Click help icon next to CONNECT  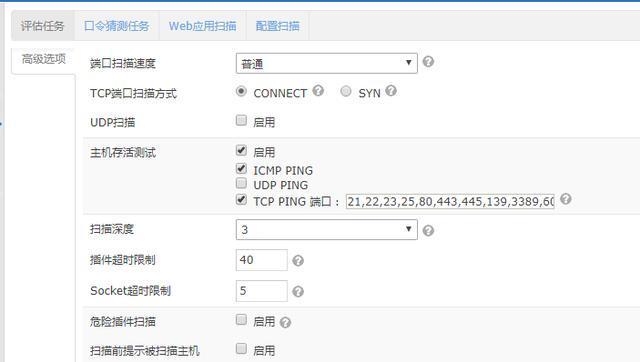(318, 91)
